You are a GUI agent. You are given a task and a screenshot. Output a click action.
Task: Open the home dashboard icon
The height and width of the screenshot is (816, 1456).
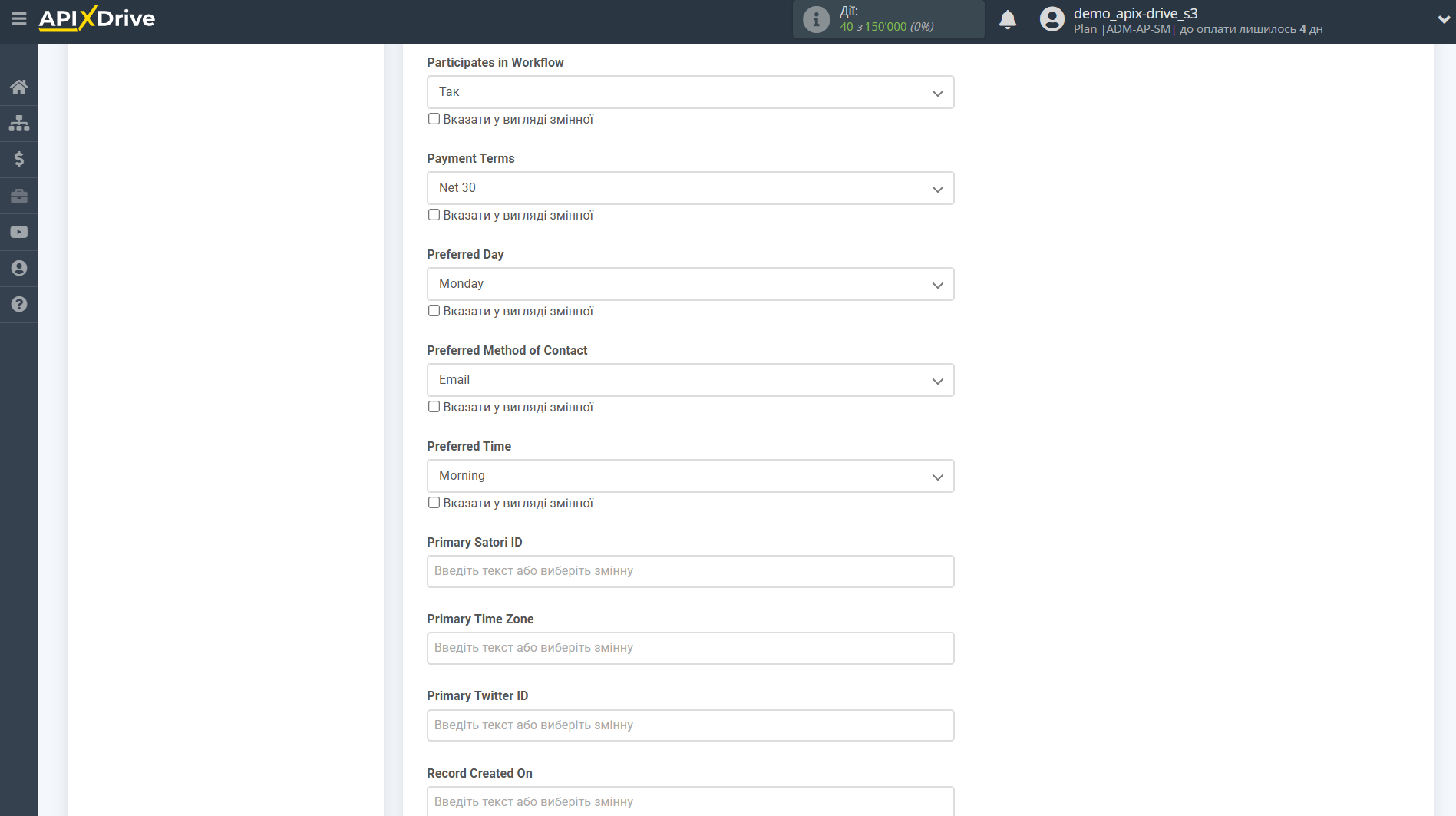coord(19,87)
